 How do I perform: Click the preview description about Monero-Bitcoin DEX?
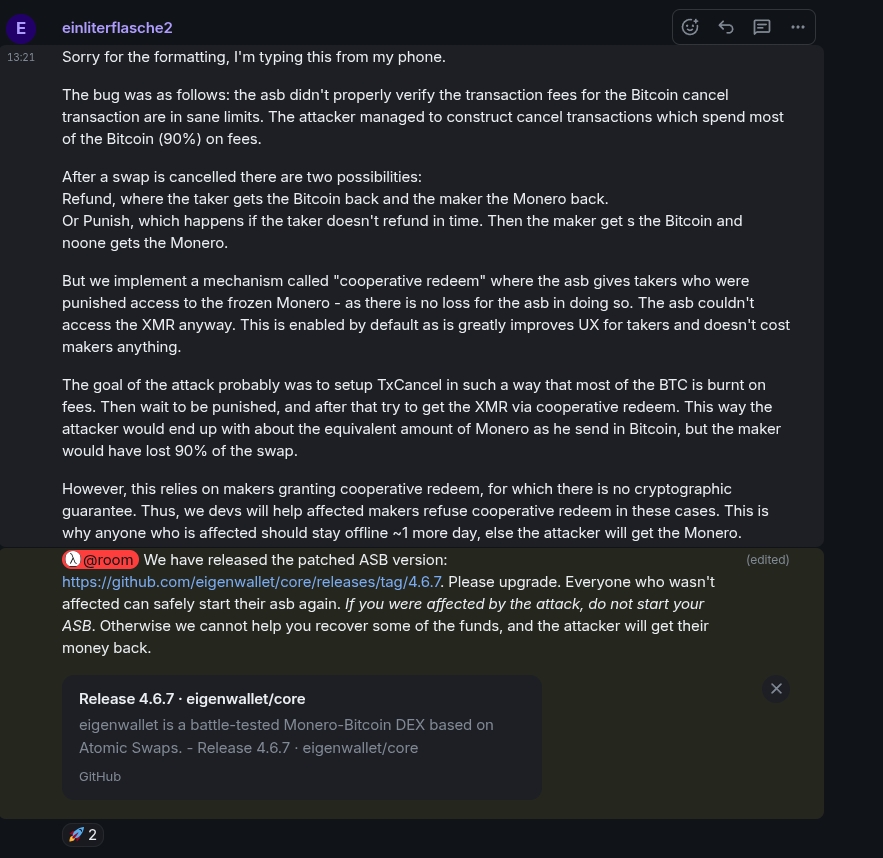pyautogui.click(x=286, y=736)
